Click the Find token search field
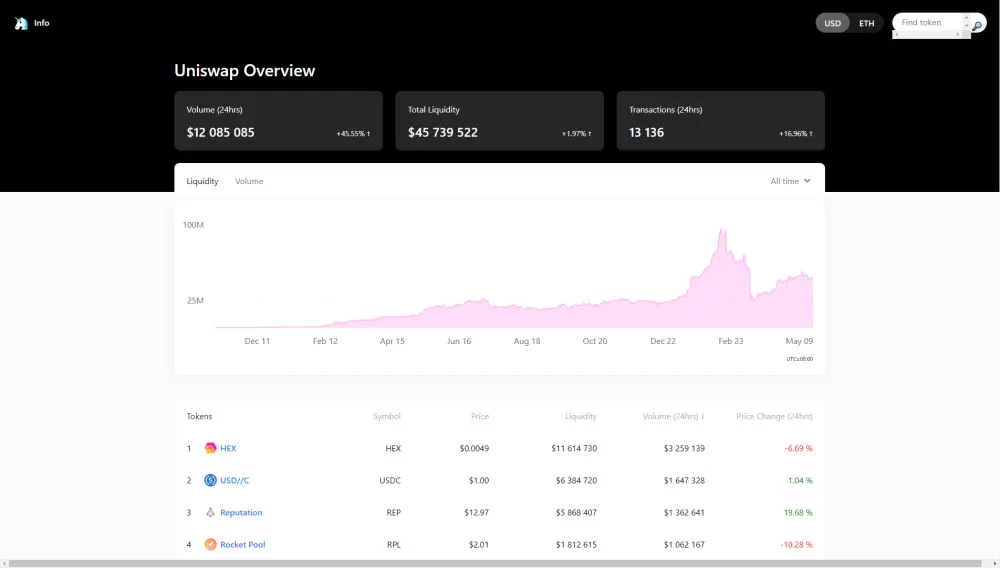The image size is (1000, 568). coord(930,22)
